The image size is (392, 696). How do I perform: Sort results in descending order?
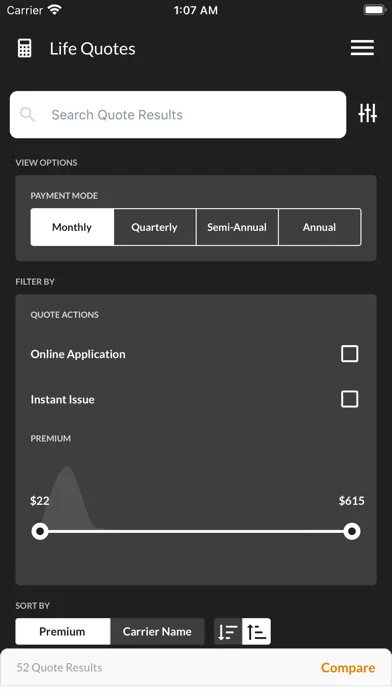[228, 631]
